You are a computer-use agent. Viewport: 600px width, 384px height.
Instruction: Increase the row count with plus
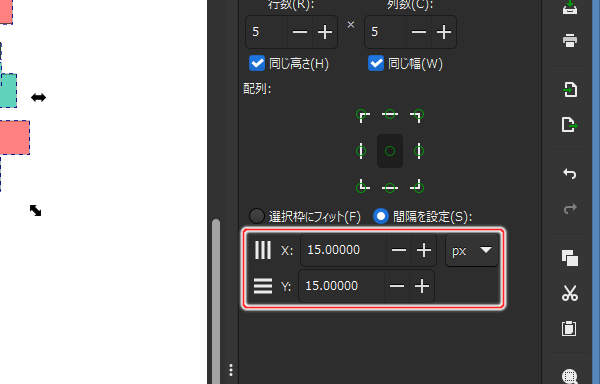click(325, 32)
